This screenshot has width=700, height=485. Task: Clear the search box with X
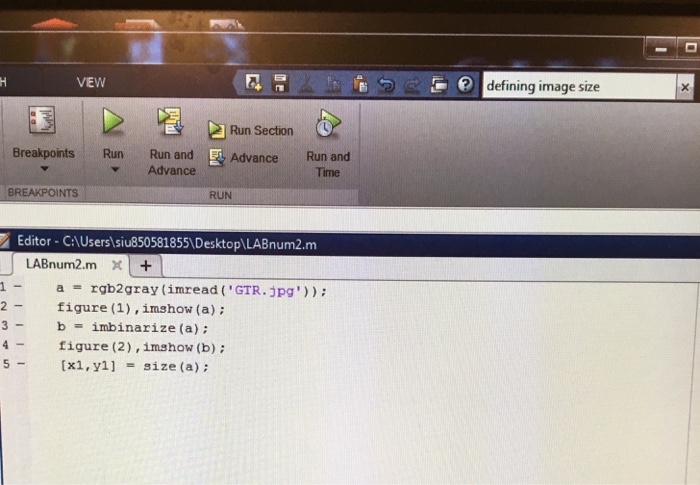coord(685,88)
